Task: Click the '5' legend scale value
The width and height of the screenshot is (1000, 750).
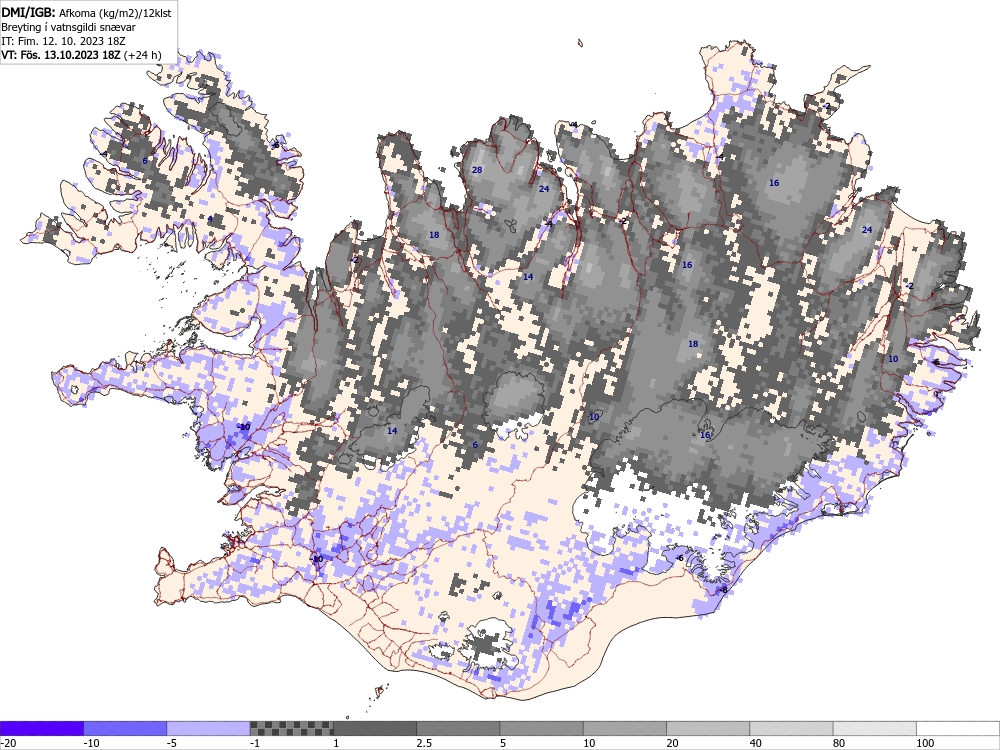Action: 503,743
